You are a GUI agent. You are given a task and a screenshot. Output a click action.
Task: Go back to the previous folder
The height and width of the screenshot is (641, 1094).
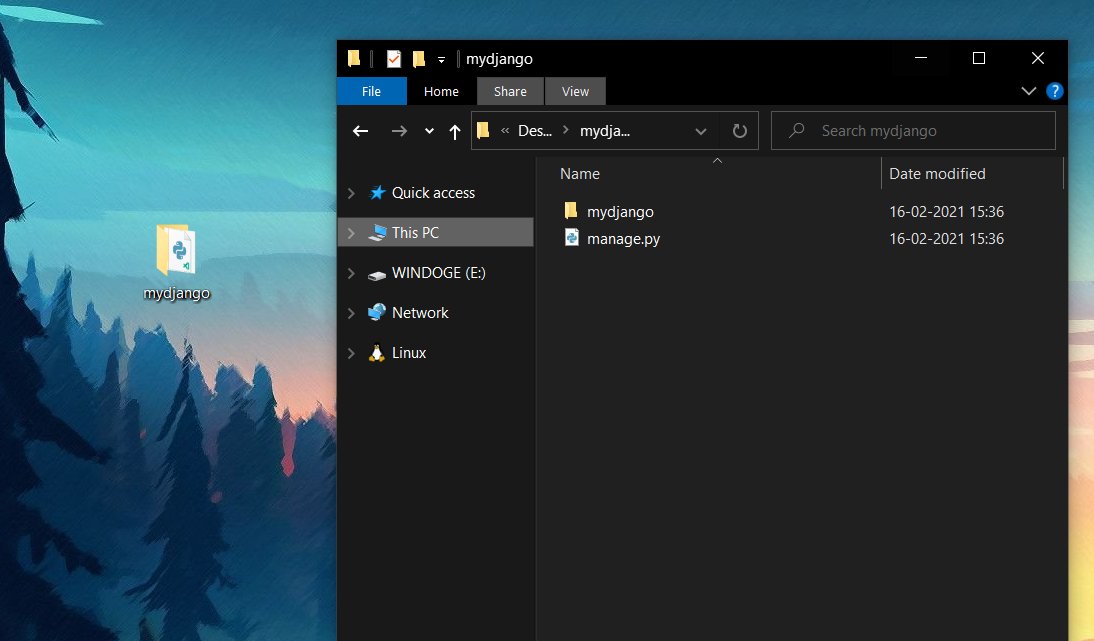click(360, 130)
